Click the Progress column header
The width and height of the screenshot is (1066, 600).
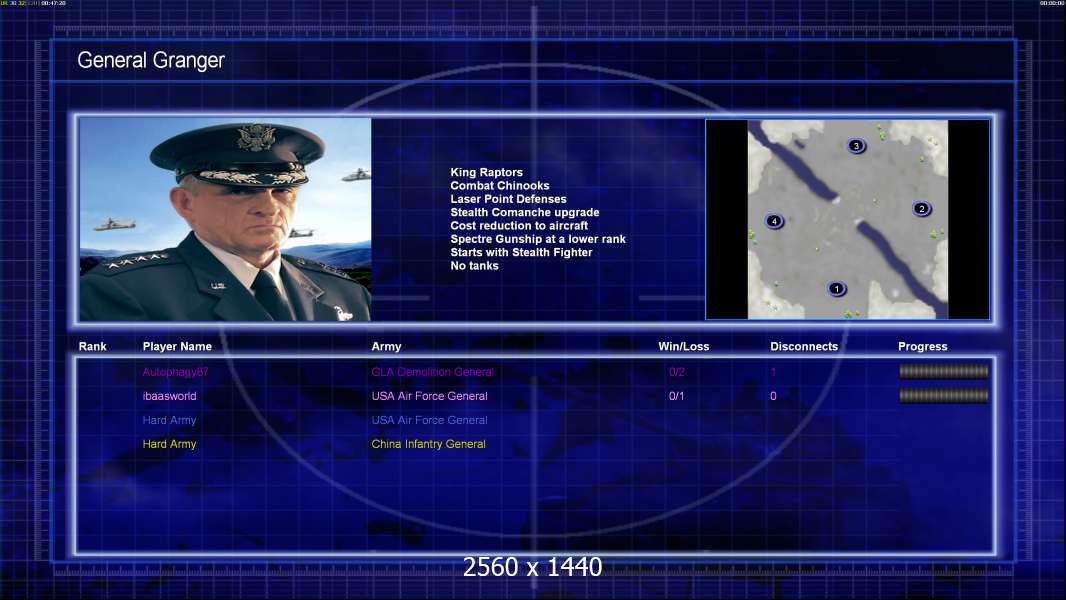point(923,347)
